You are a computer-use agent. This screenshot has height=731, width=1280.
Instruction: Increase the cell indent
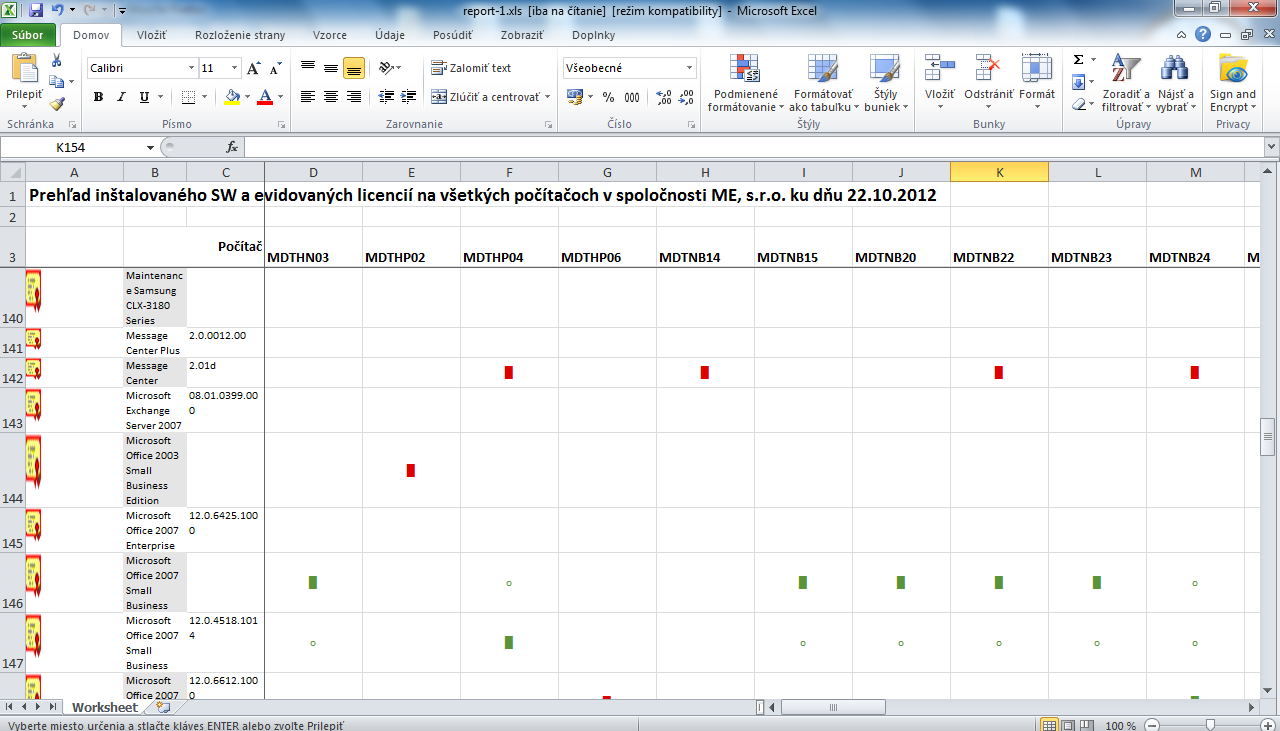point(408,97)
